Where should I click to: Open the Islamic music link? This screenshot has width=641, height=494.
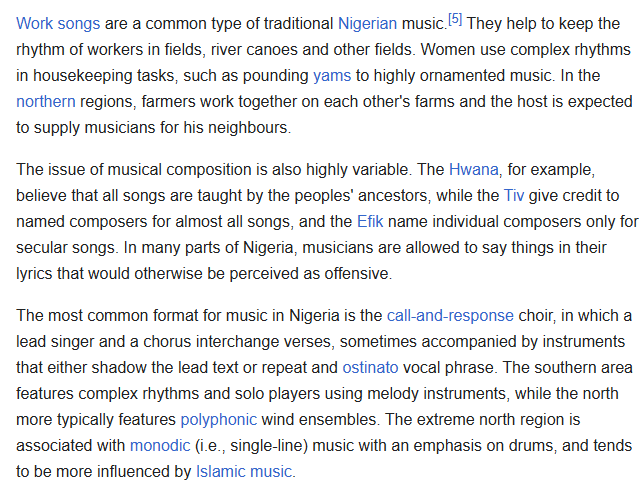(244, 472)
